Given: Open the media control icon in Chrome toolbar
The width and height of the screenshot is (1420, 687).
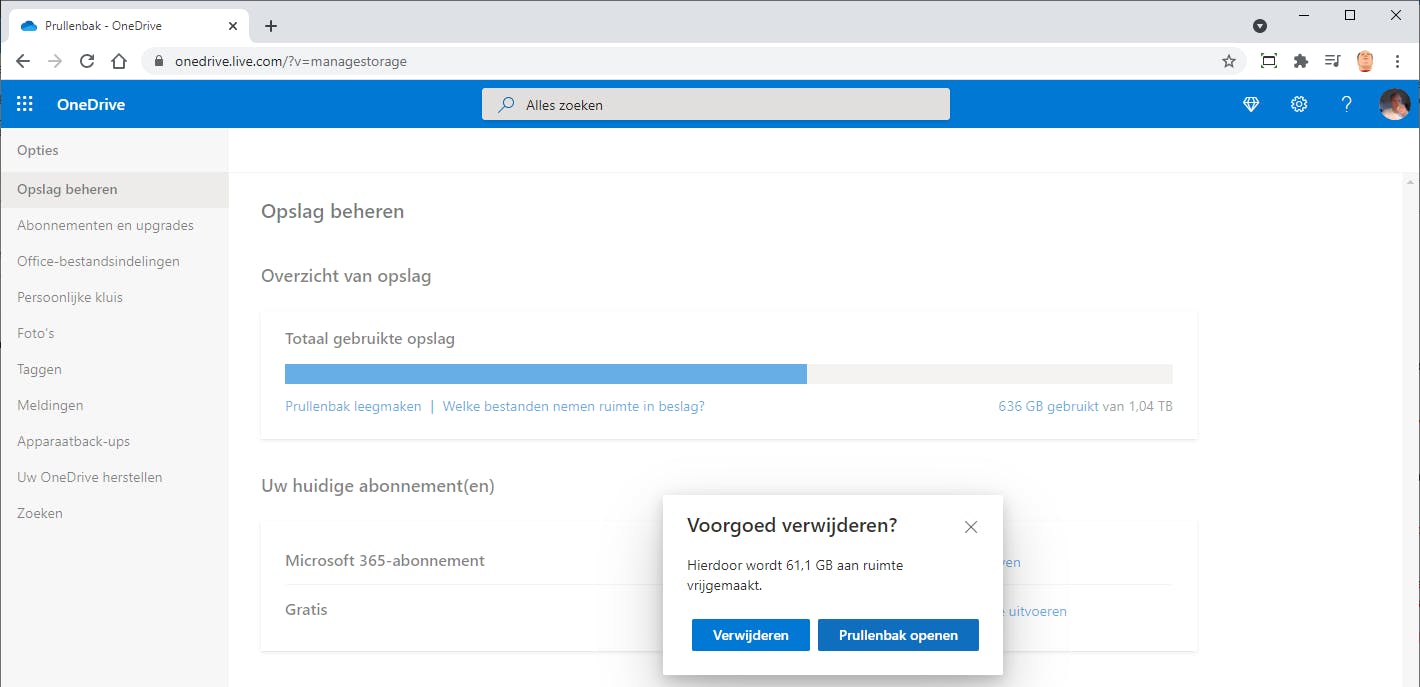Looking at the screenshot, I should click(1332, 61).
